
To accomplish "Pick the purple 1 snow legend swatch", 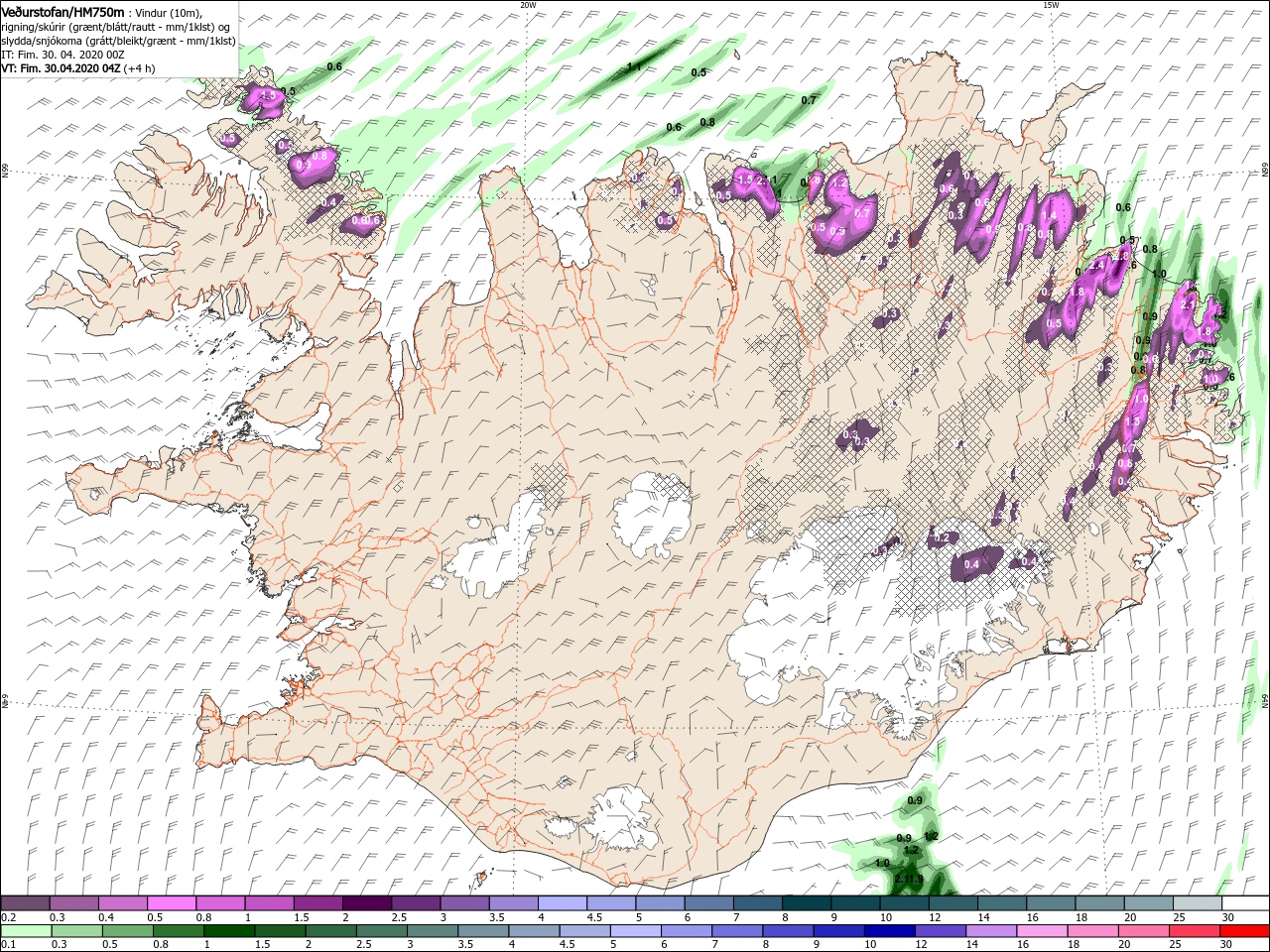I will (x=268, y=903).
